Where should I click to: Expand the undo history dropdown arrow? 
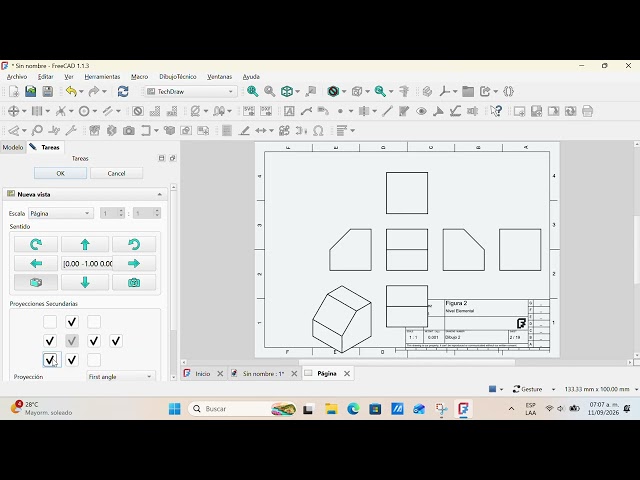tap(81, 91)
